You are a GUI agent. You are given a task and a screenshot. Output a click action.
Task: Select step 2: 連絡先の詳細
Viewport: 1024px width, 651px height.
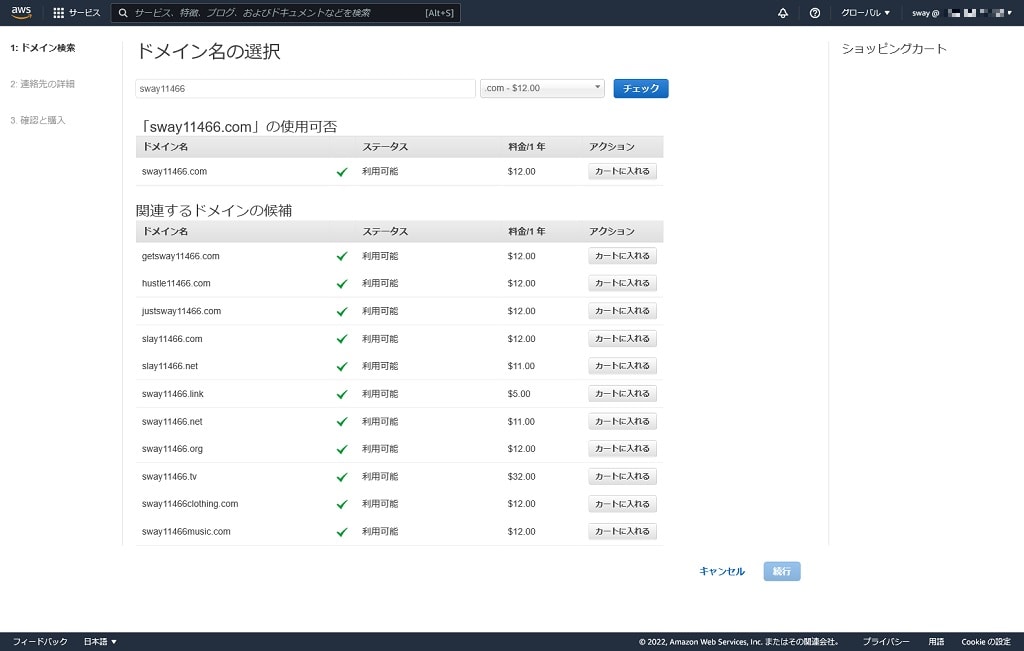pos(42,84)
